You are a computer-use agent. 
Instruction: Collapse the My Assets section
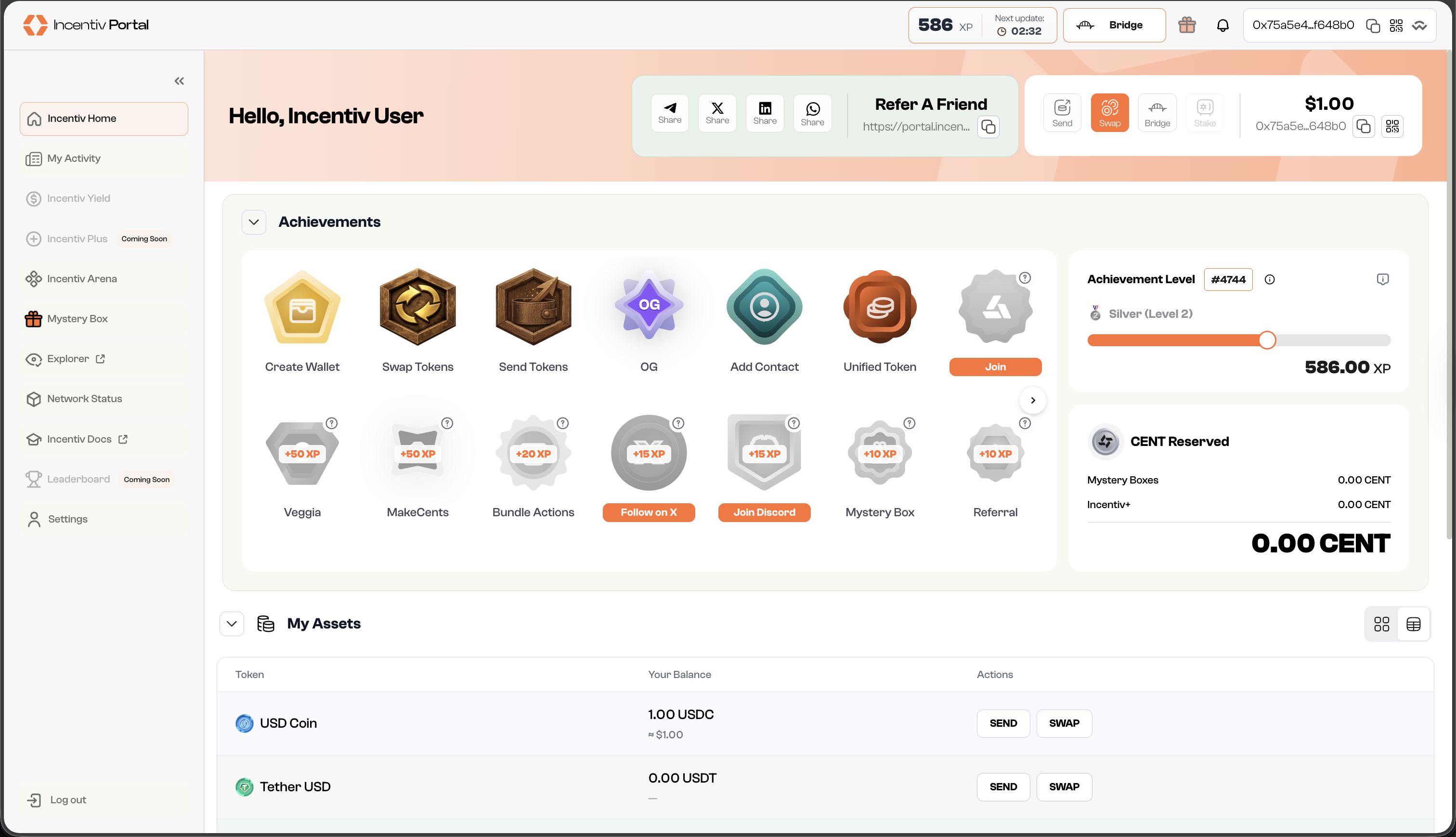tap(232, 624)
